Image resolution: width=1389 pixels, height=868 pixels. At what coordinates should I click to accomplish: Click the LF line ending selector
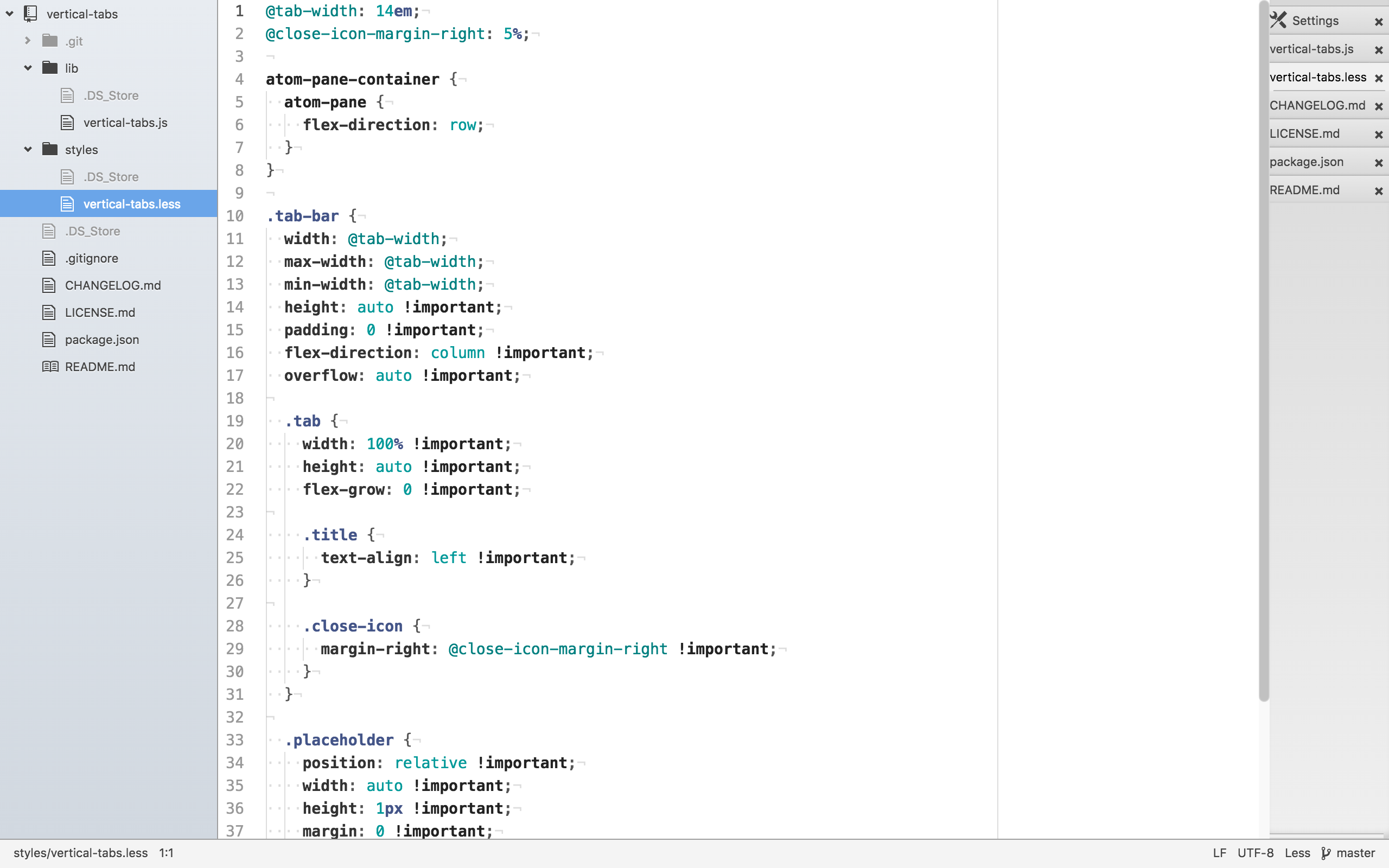(x=1219, y=853)
